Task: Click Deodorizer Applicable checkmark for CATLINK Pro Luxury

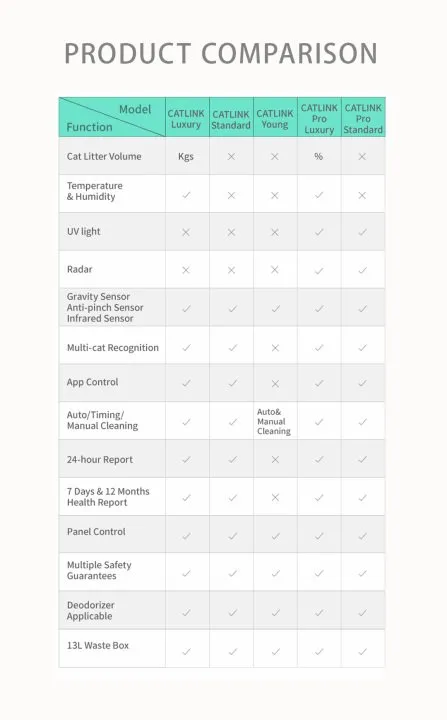Action: tap(319, 613)
